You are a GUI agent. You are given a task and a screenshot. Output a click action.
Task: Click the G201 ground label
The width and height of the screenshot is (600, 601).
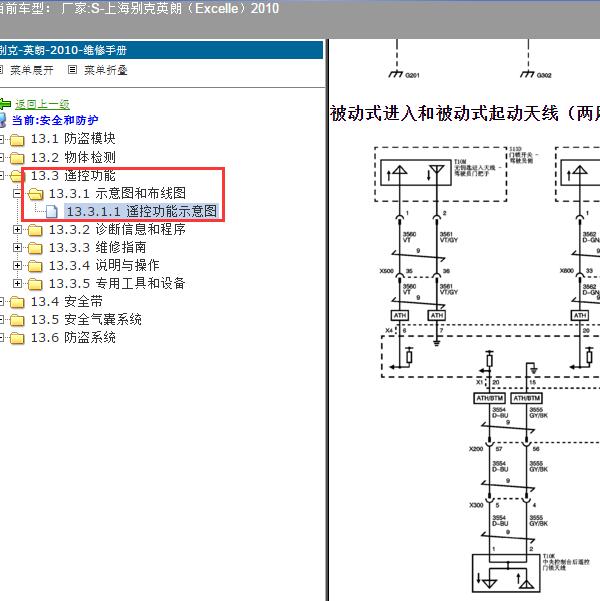(x=412, y=76)
